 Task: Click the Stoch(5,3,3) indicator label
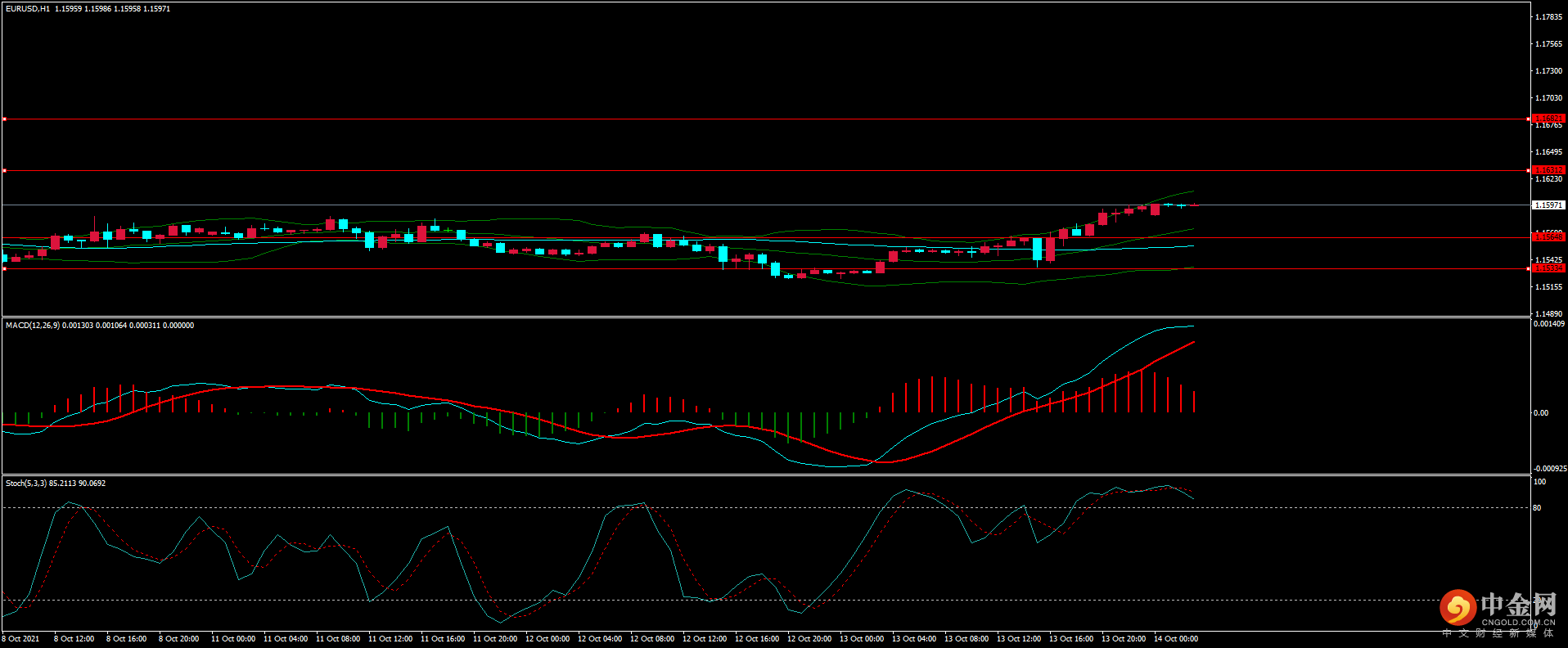pyautogui.click(x=26, y=484)
